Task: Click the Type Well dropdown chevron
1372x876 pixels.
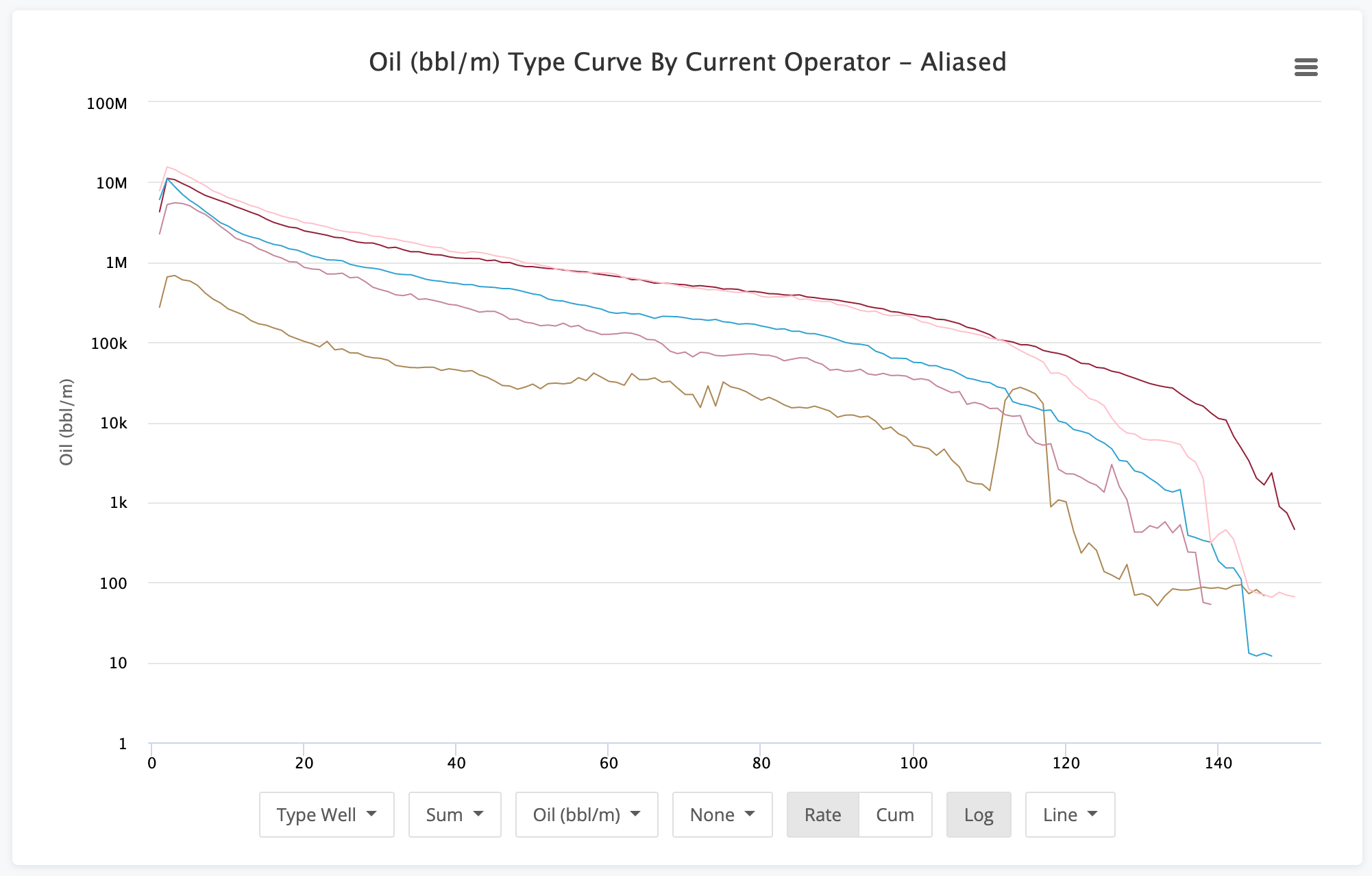Action: click(x=372, y=814)
